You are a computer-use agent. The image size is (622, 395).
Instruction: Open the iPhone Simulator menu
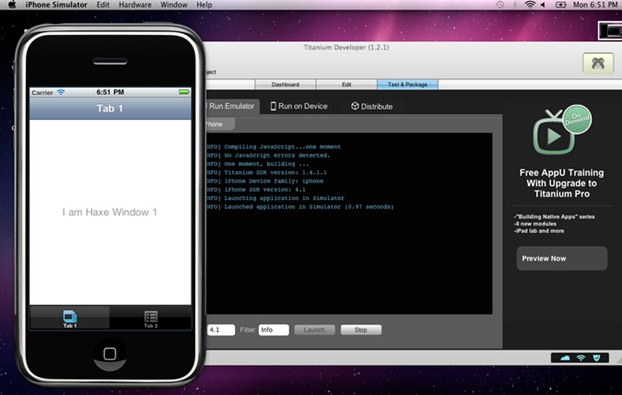[56, 5]
